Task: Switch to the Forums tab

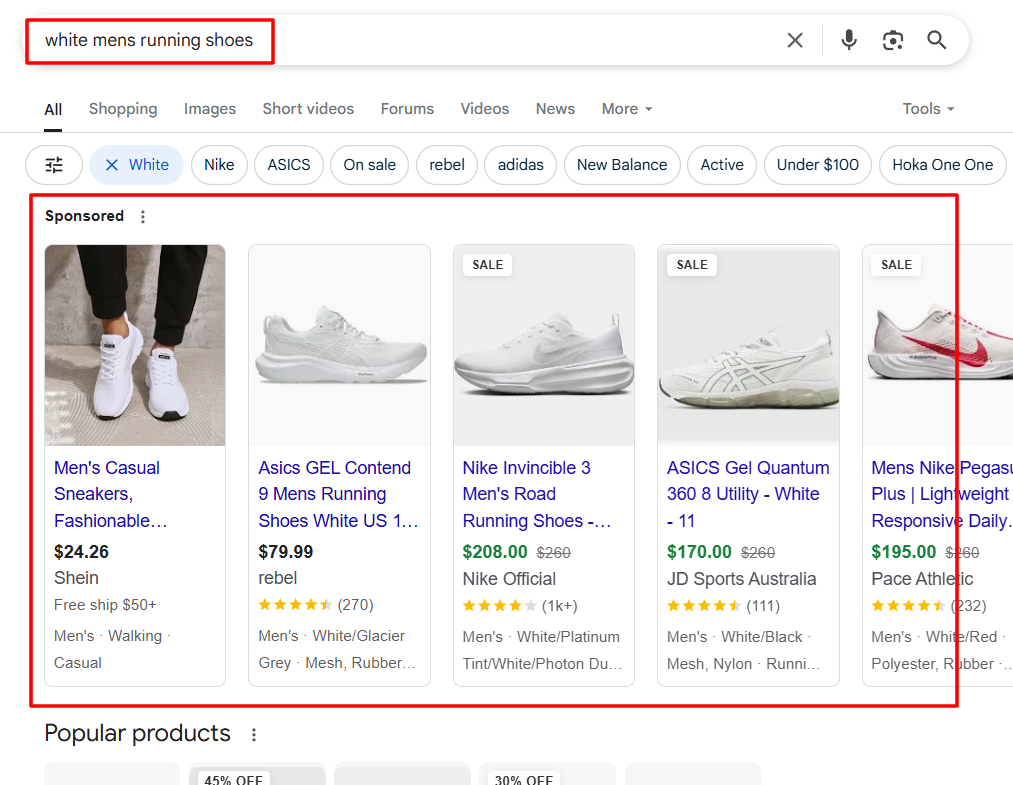Action: click(407, 109)
